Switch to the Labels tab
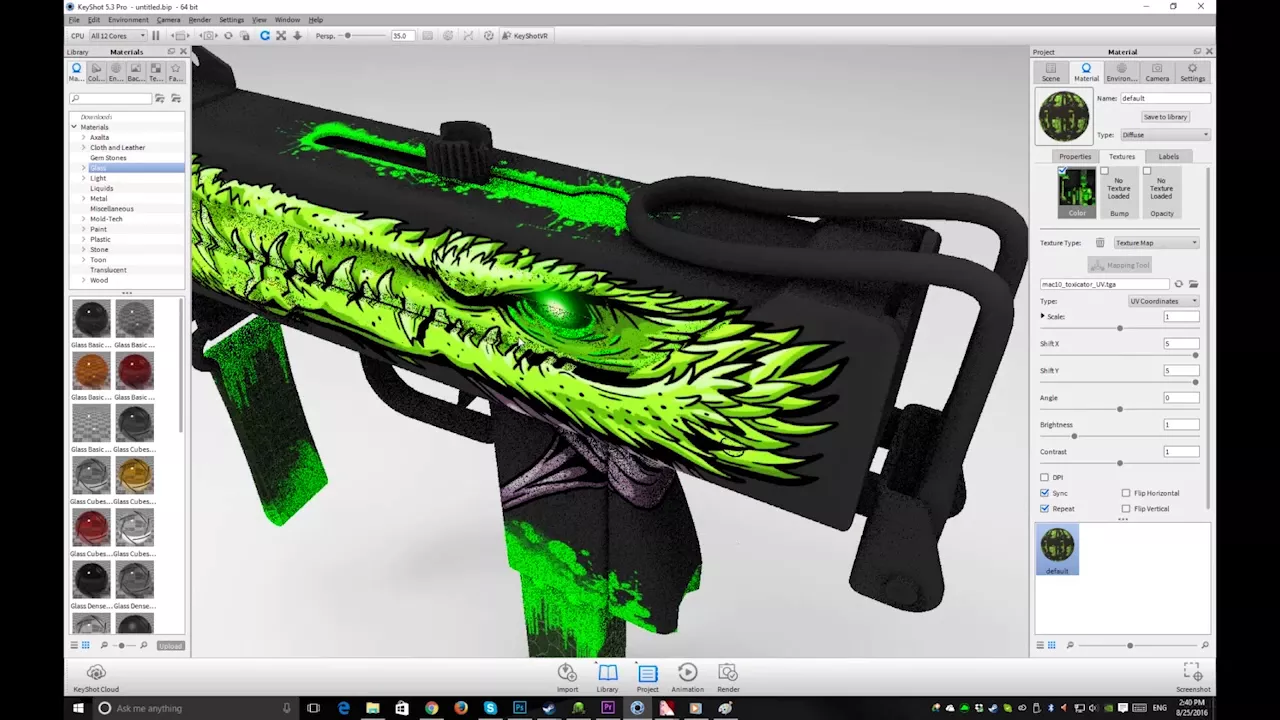This screenshot has width=1280, height=720. click(x=1168, y=157)
